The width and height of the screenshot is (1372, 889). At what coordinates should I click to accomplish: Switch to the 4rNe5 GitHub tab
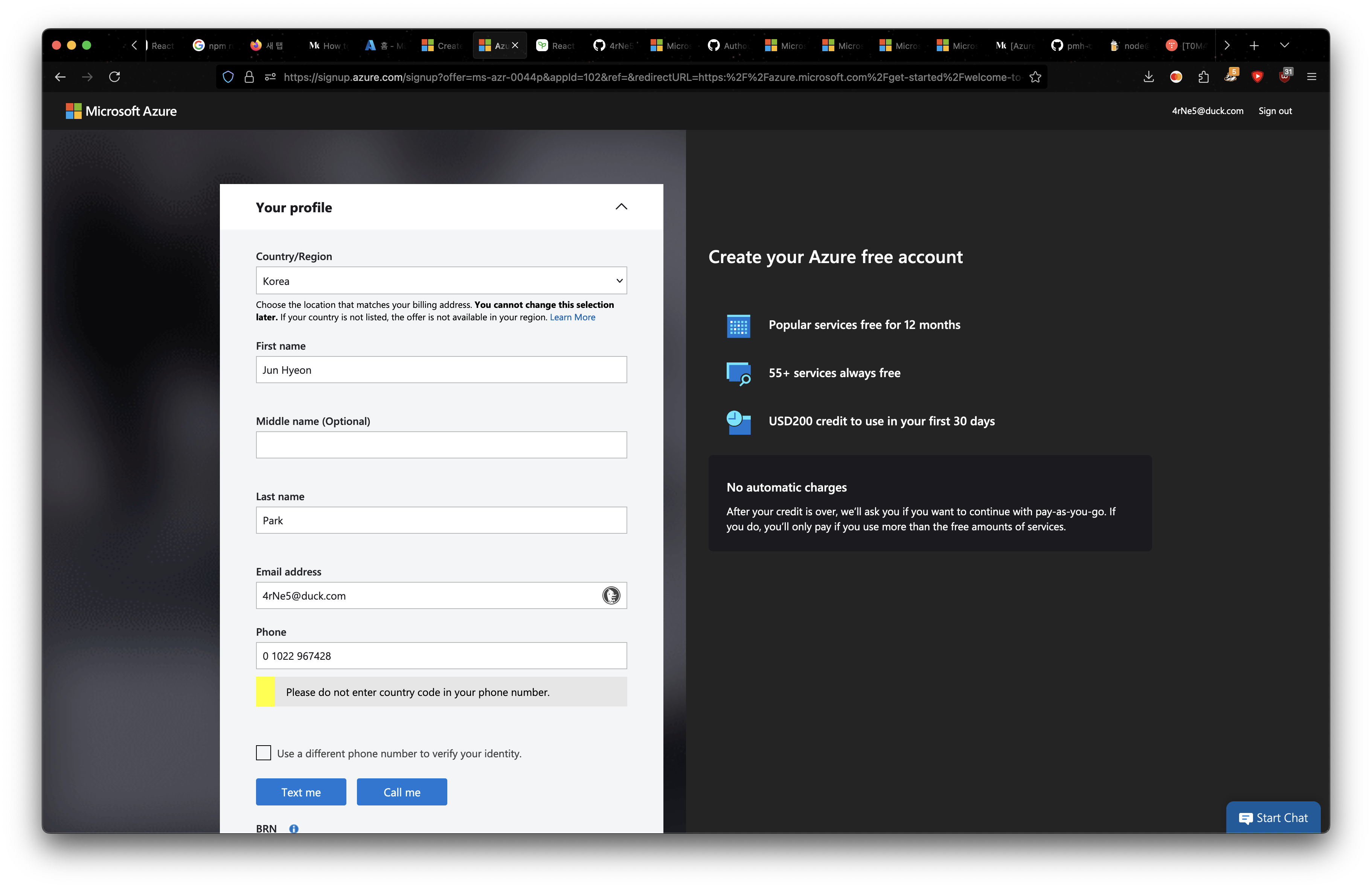[x=613, y=46]
